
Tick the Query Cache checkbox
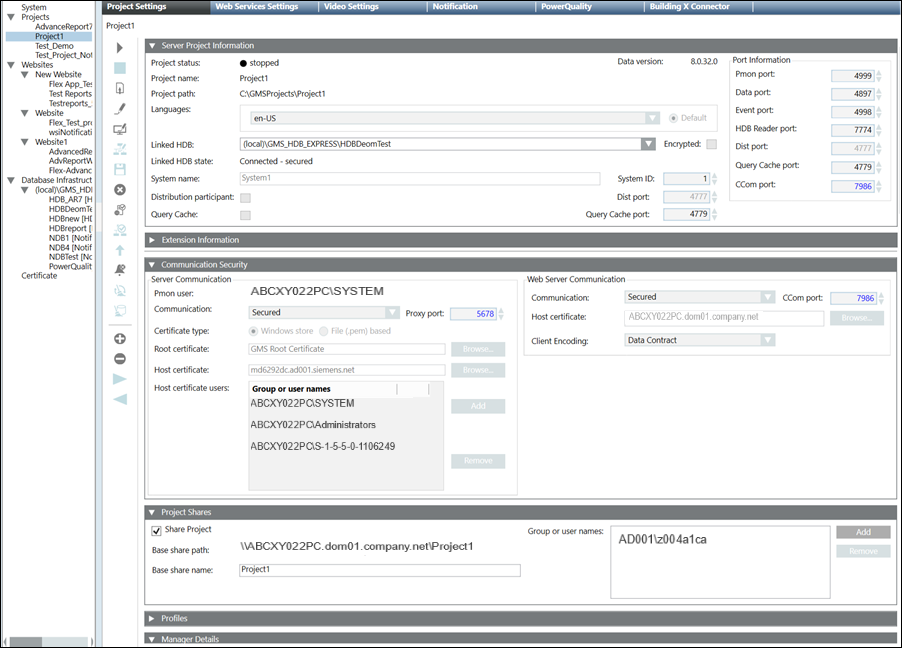(x=245, y=215)
